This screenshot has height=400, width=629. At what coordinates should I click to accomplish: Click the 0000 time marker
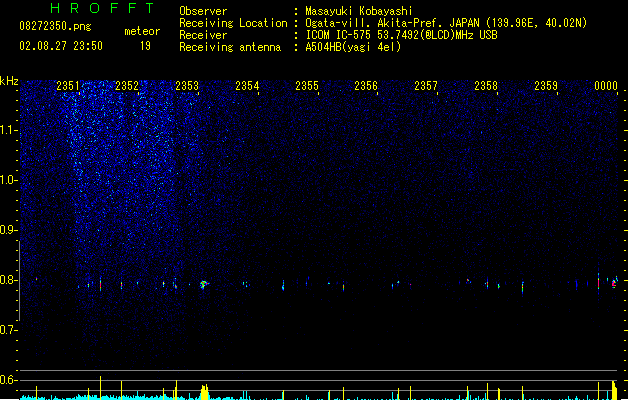coord(606,85)
